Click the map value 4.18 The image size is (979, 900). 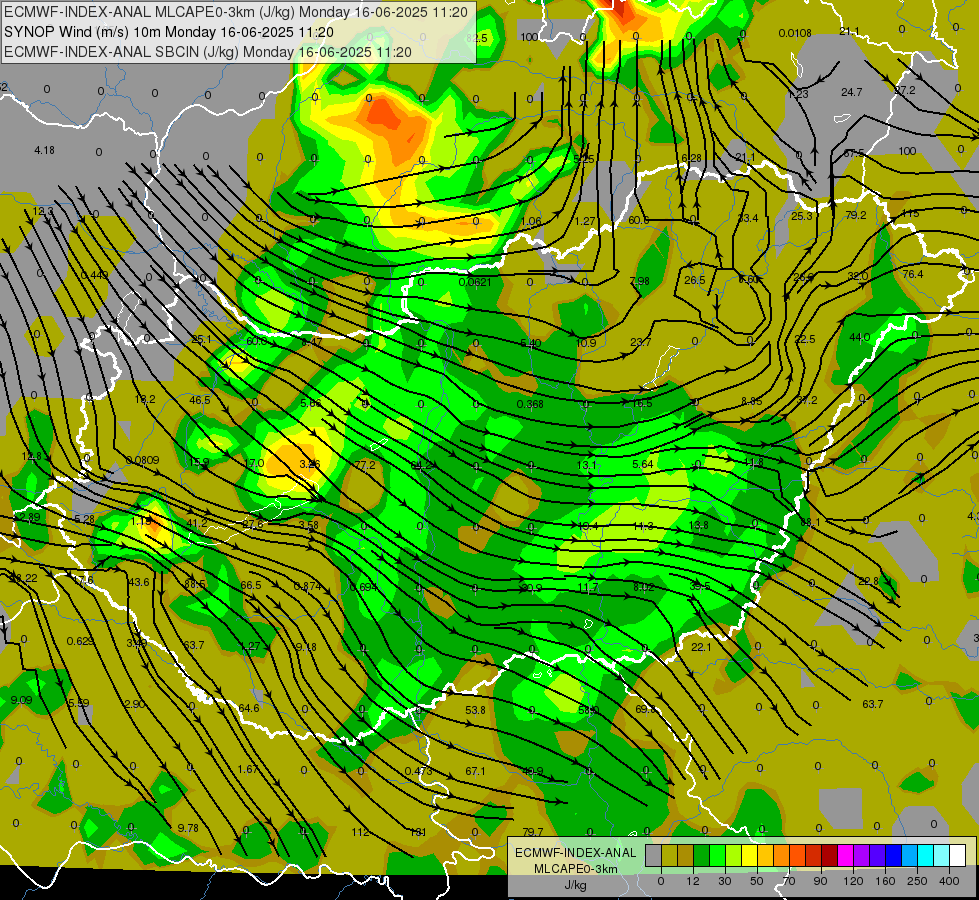[x=44, y=151]
